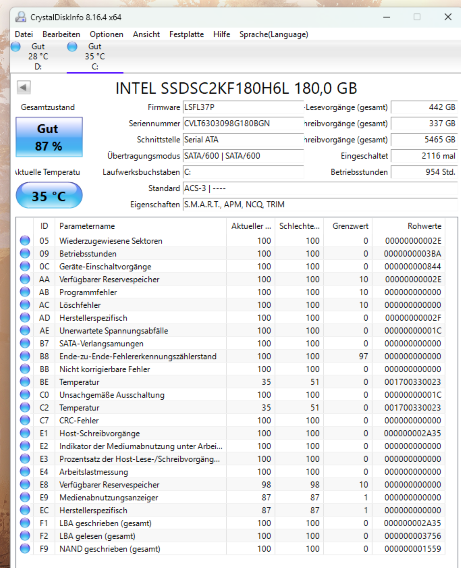
Task: Click status orb of LBA gelesen row
Action: pos(25,536)
